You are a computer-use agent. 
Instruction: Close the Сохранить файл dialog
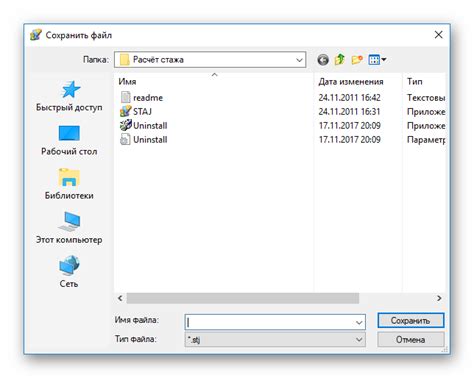[x=438, y=35]
